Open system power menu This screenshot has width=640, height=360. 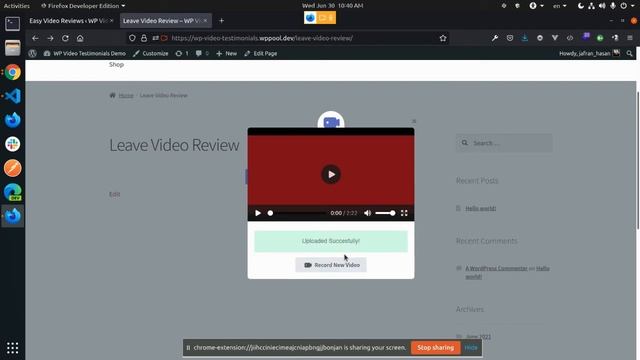(x=627, y=6)
